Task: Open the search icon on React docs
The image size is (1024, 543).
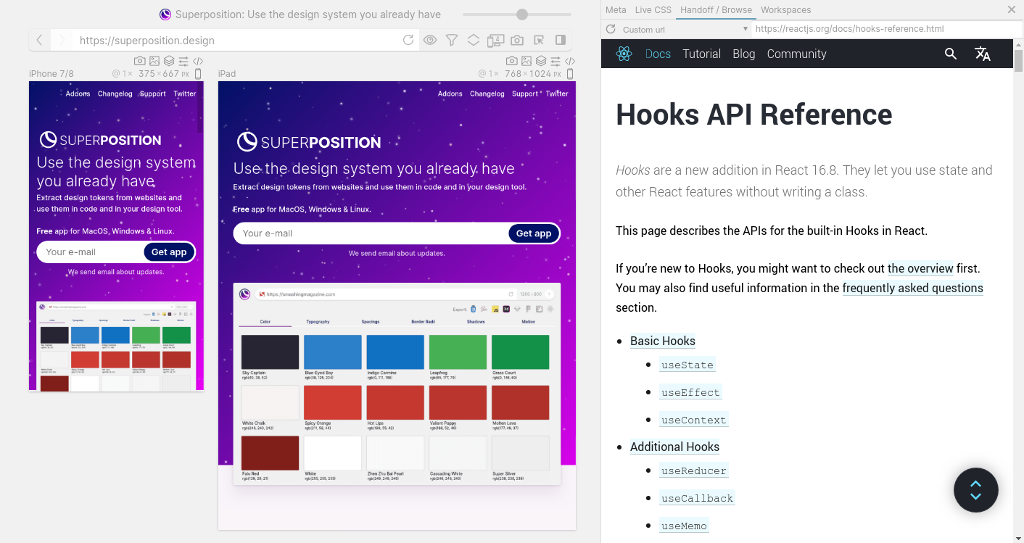Action: point(951,54)
